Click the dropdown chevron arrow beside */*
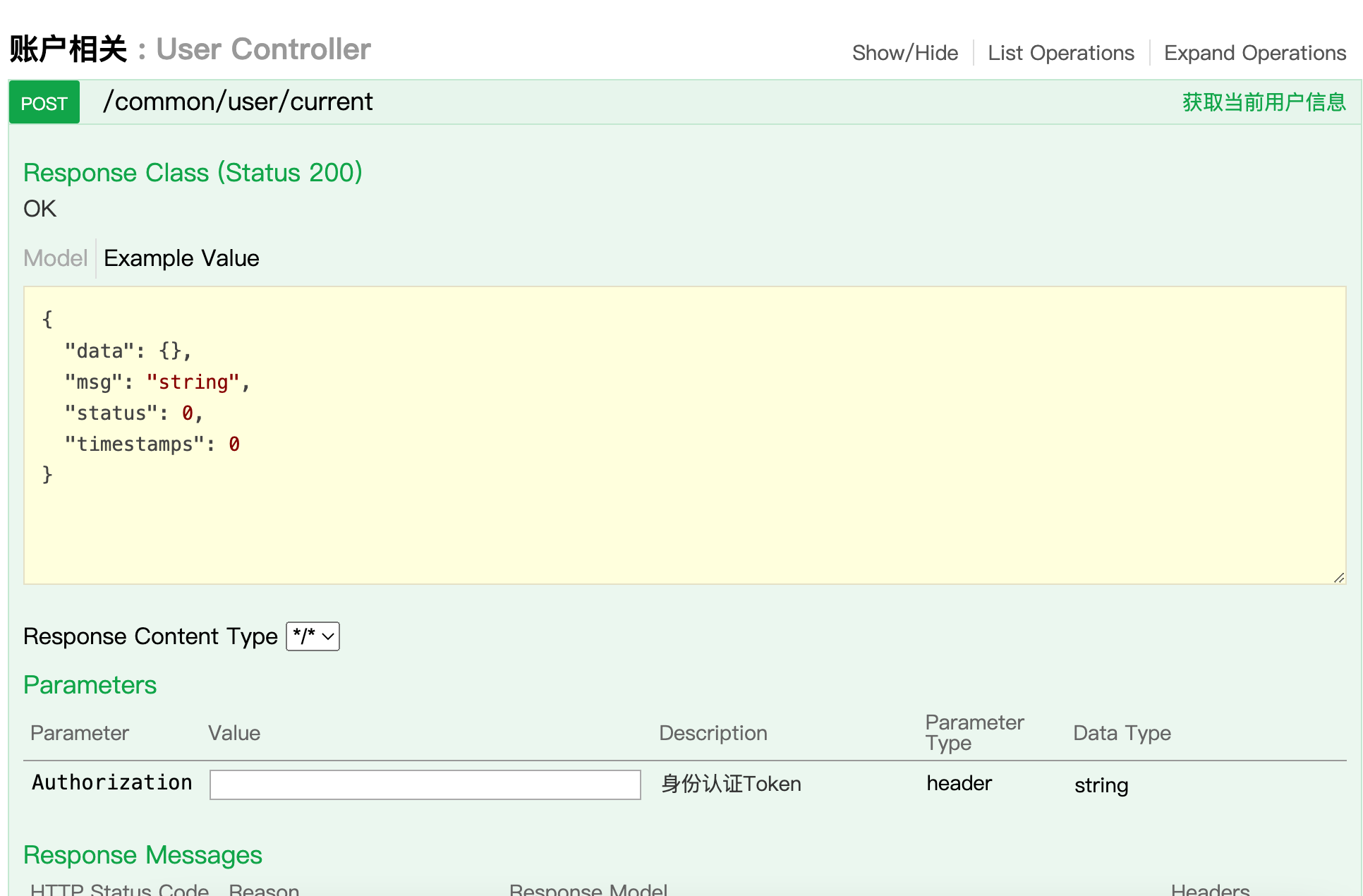 click(328, 636)
